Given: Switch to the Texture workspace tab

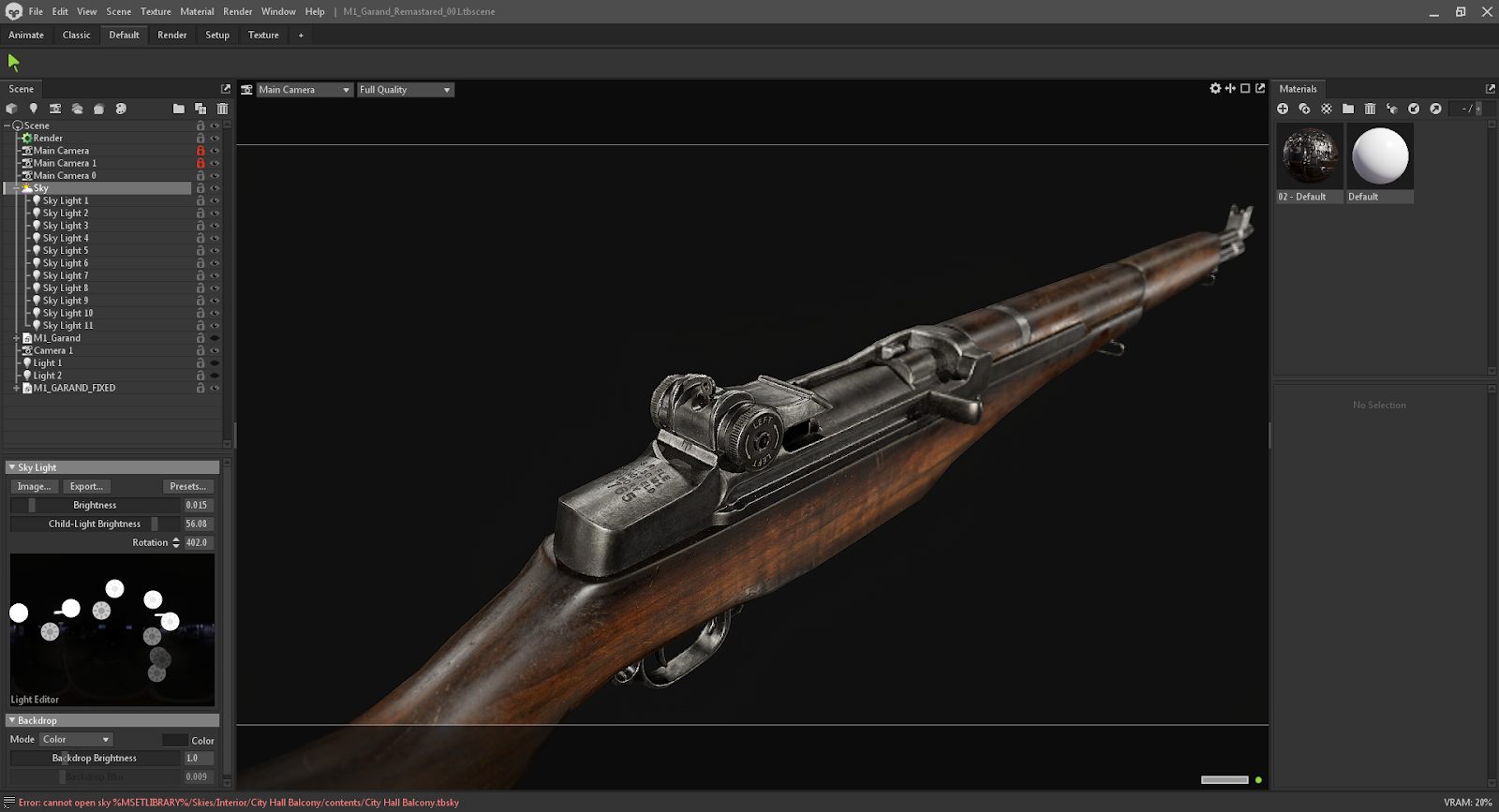Looking at the screenshot, I should pos(263,35).
